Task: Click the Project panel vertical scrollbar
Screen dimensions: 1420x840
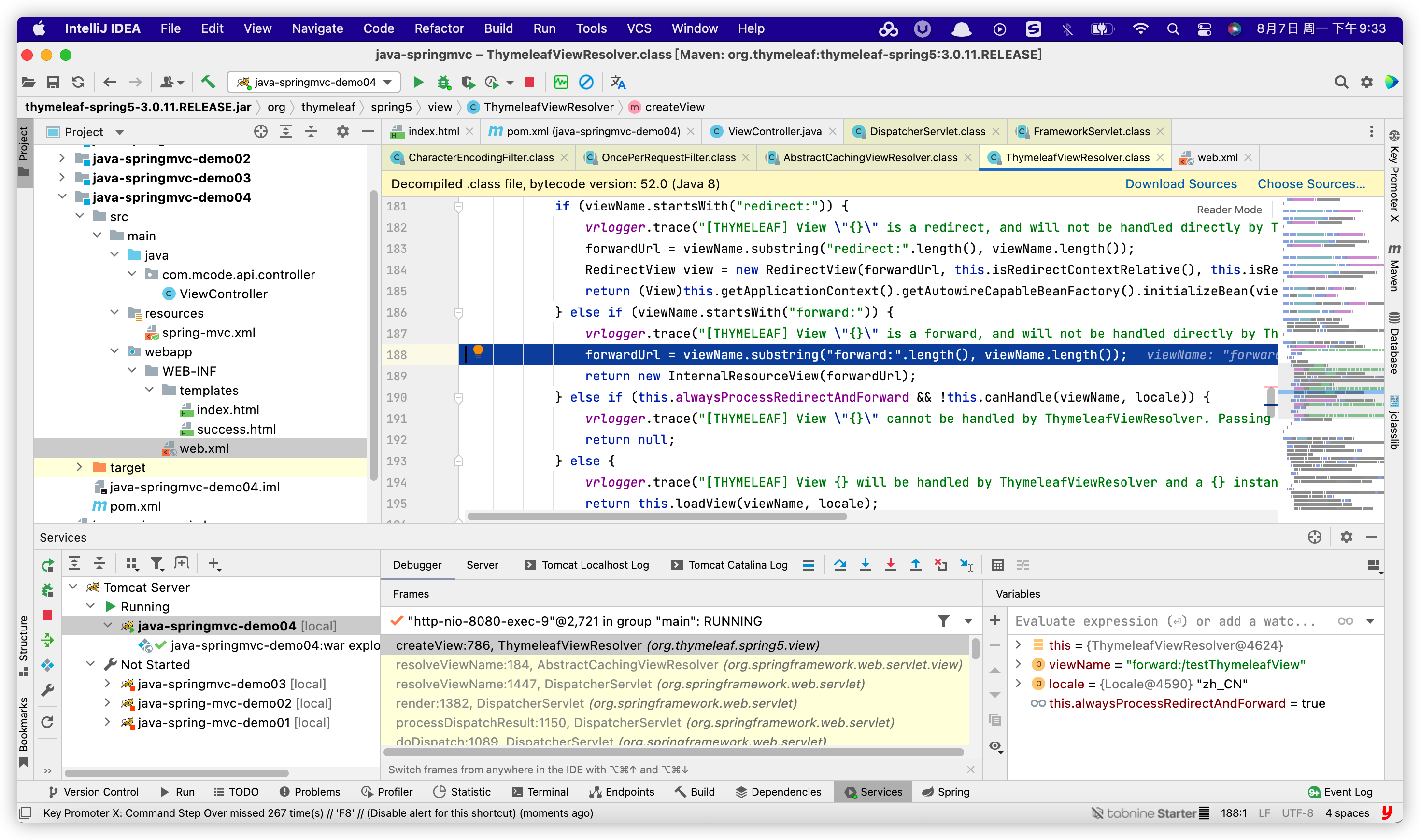Action: point(373,335)
